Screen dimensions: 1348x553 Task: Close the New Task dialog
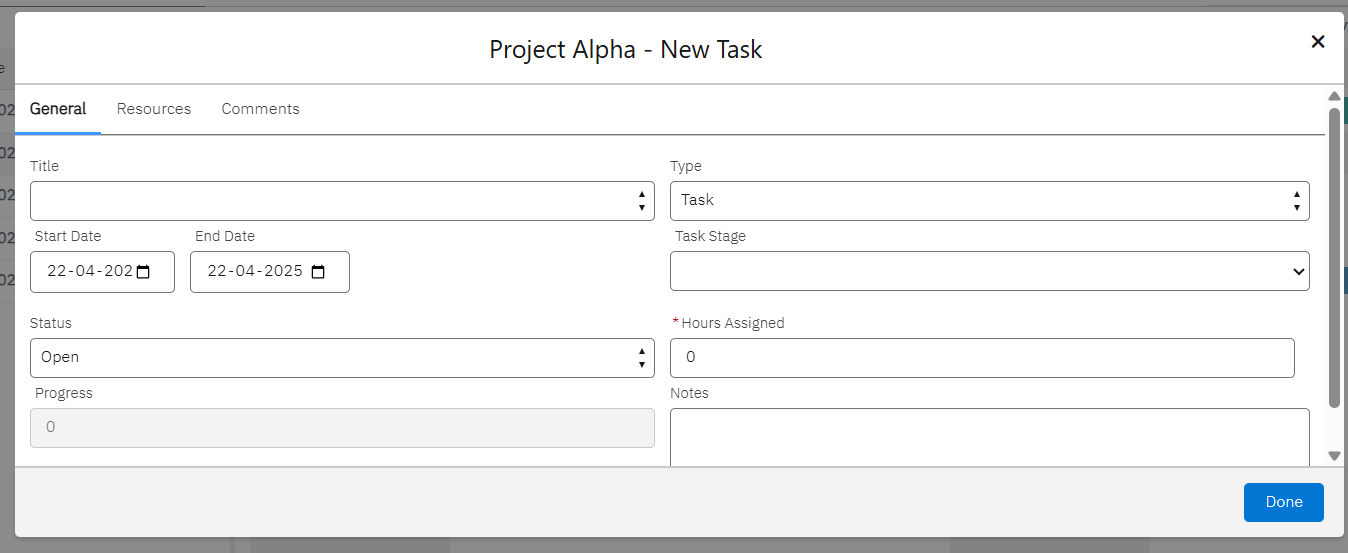pyautogui.click(x=1318, y=42)
